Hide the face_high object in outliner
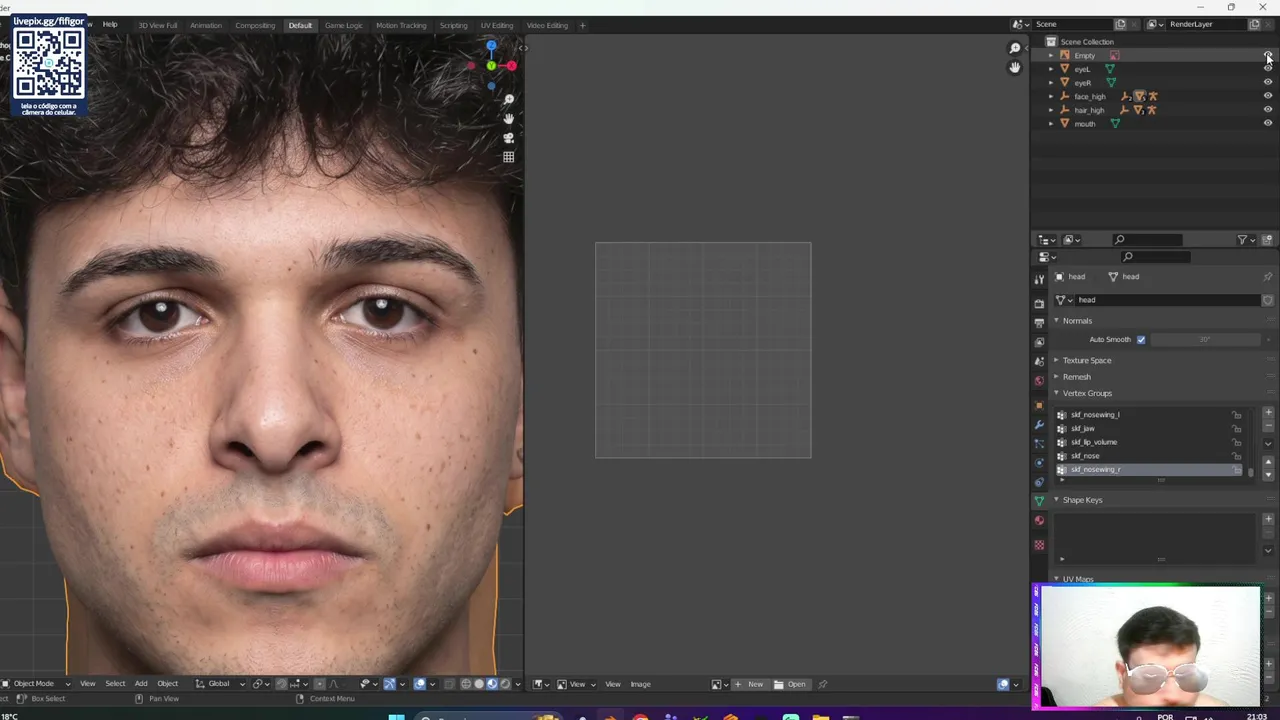This screenshot has height=720, width=1280. click(x=1268, y=96)
